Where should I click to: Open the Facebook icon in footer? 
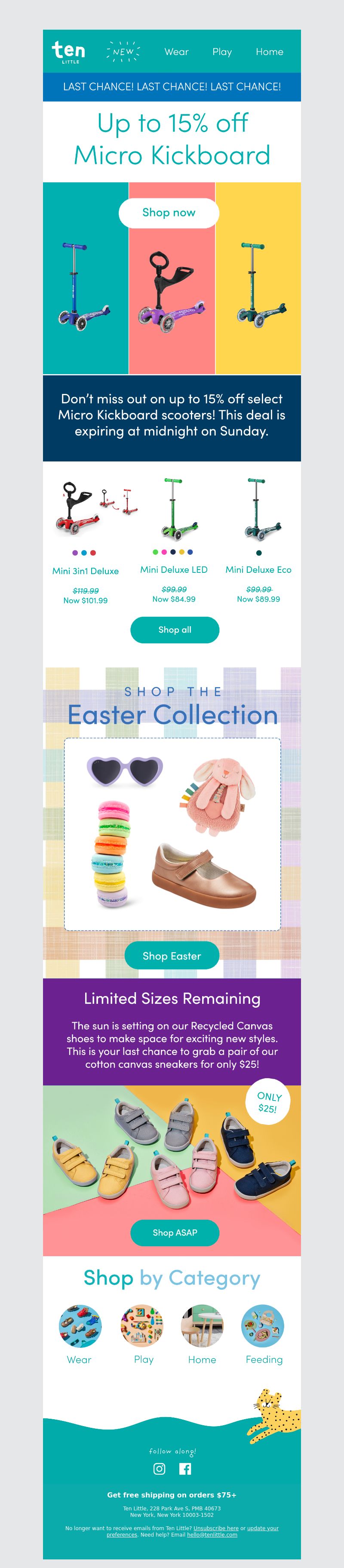(x=185, y=1469)
